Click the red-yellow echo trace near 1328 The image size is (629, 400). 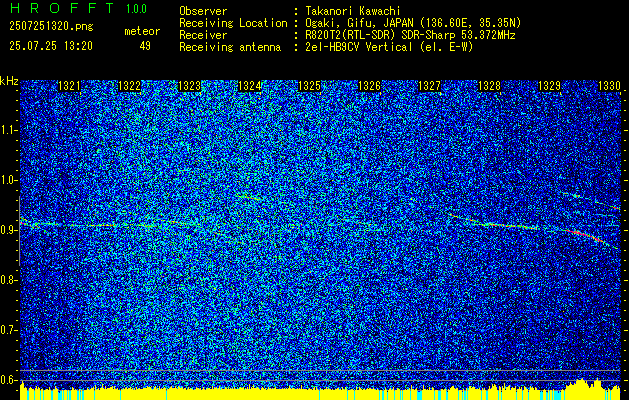click(494, 223)
